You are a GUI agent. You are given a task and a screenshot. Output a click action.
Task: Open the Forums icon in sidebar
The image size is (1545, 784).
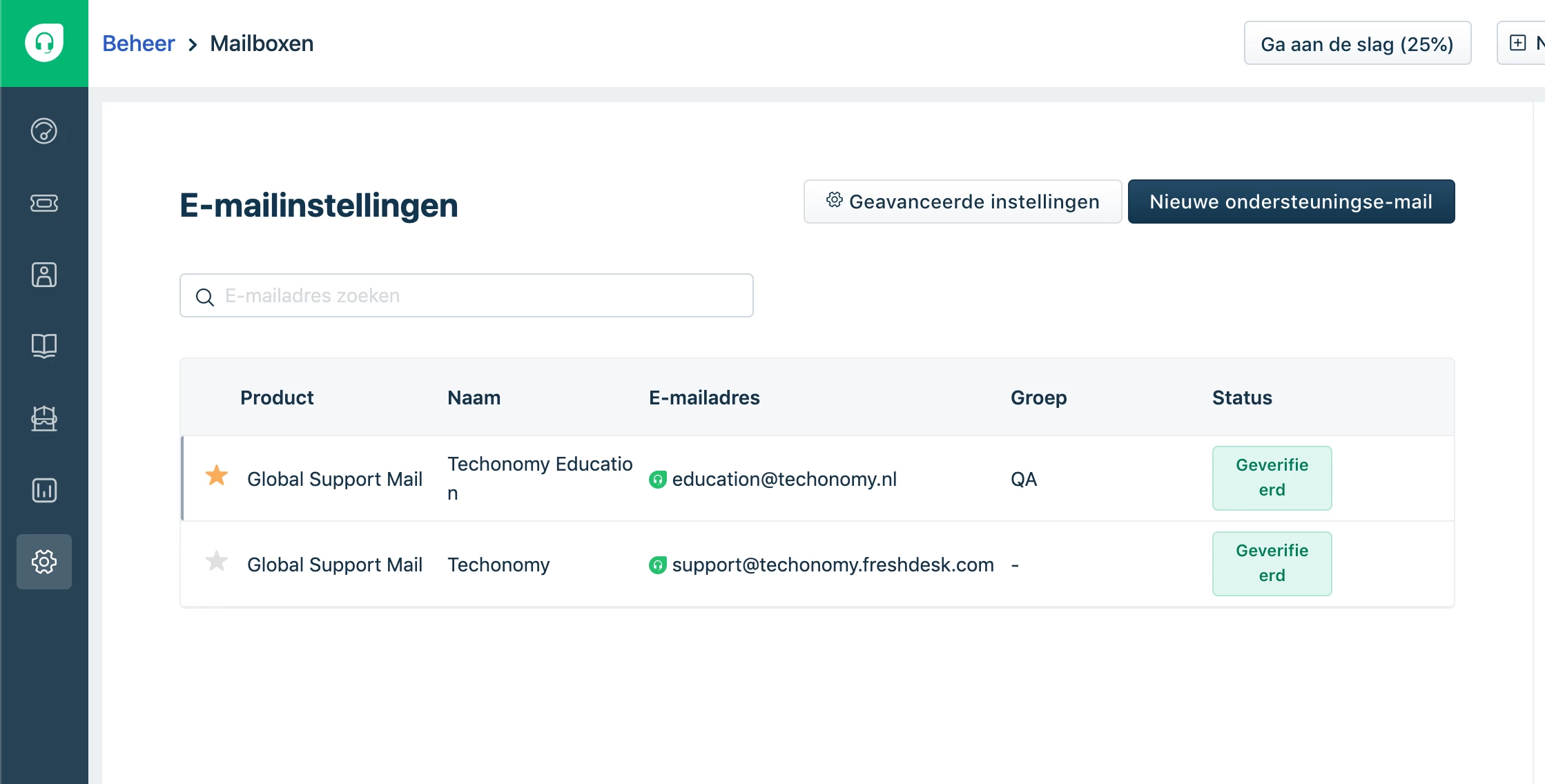point(44,418)
